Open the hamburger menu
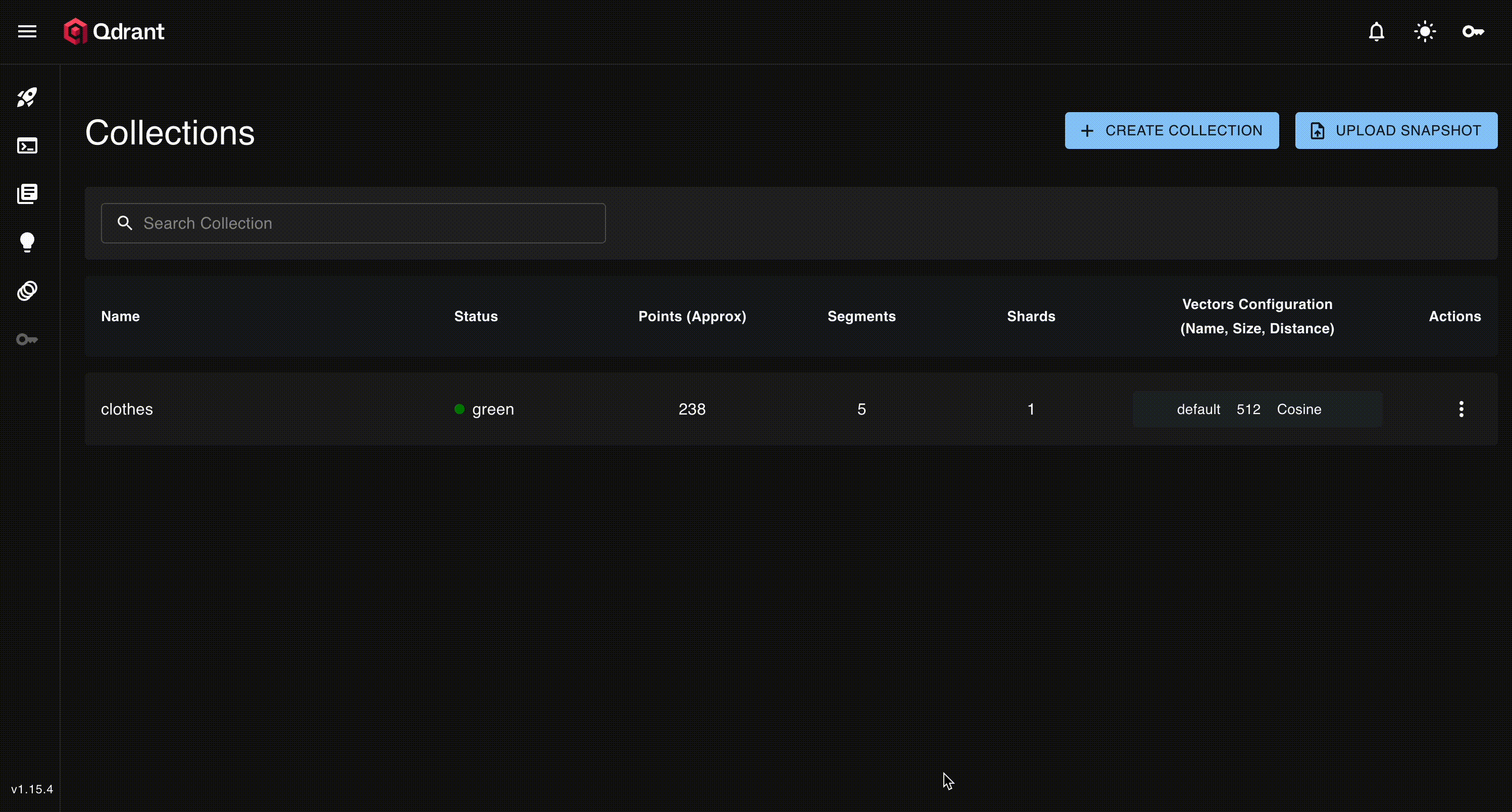Image resolution: width=1512 pixels, height=812 pixels. pos(27,32)
